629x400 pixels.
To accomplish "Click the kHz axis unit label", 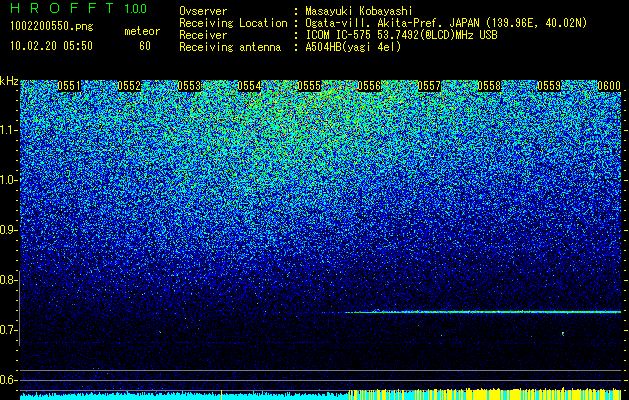I will [x=9, y=81].
